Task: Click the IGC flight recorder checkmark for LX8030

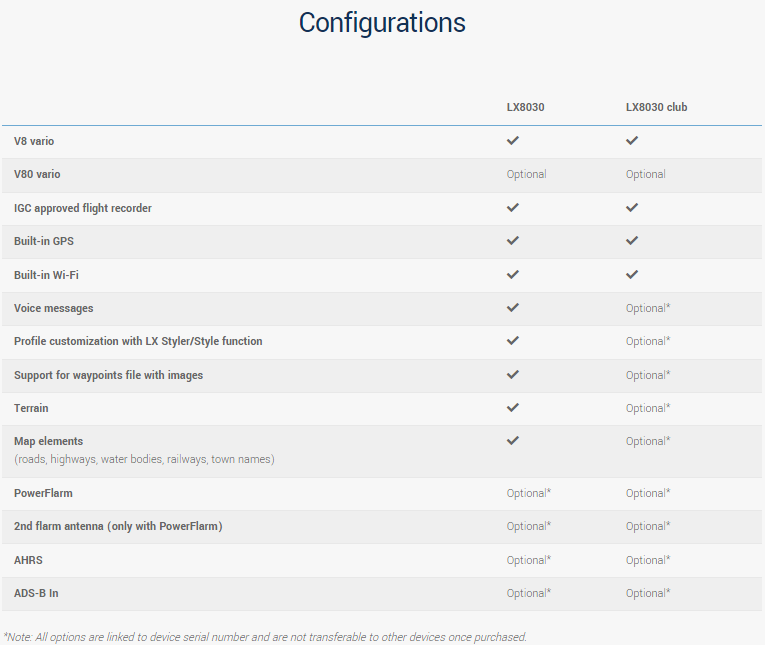Action: tap(513, 208)
